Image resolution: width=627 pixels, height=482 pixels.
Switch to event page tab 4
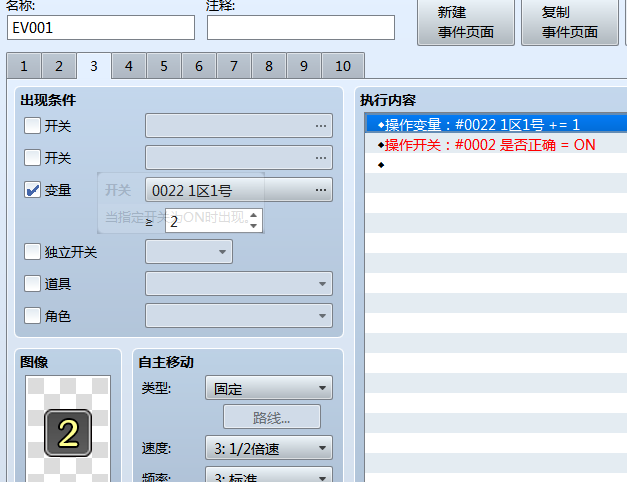coord(129,66)
